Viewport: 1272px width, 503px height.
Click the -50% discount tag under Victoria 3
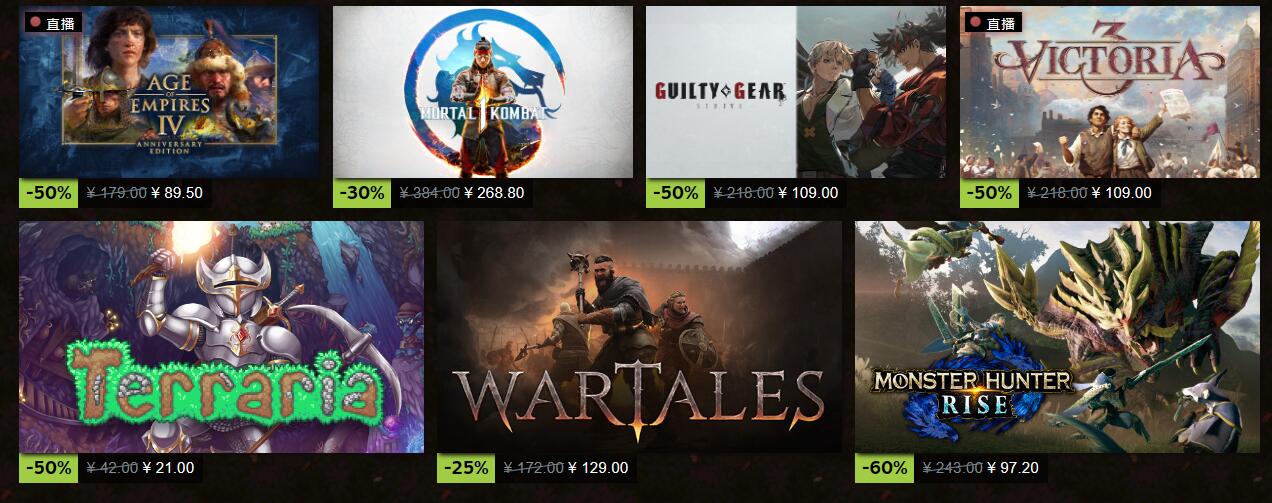pos(990,193)
